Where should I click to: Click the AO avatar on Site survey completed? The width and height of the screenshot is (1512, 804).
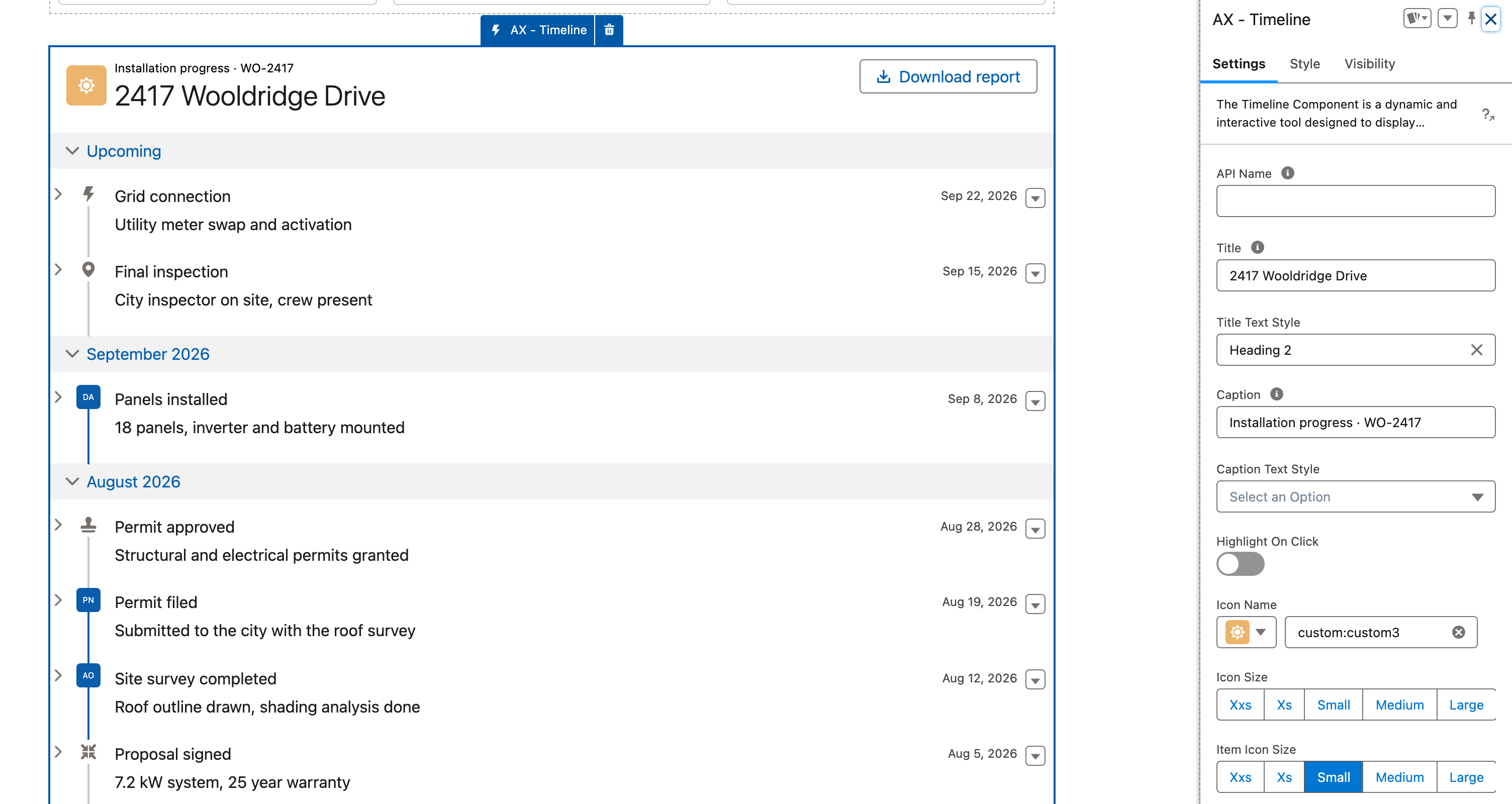[88, 675]
